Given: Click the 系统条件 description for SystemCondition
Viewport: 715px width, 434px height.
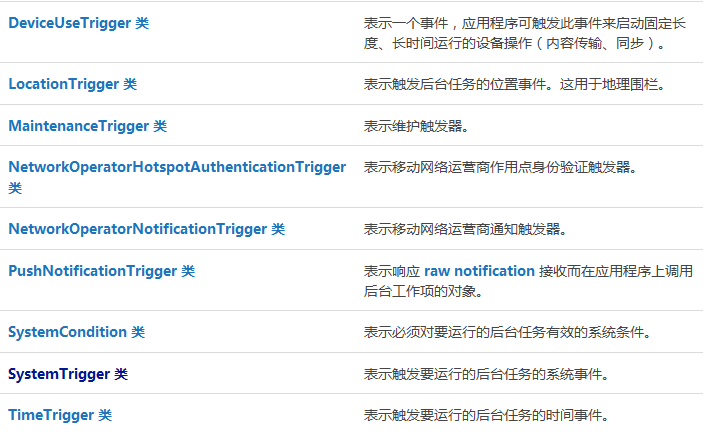Looking at the screenshot, I should coord(507,332).
